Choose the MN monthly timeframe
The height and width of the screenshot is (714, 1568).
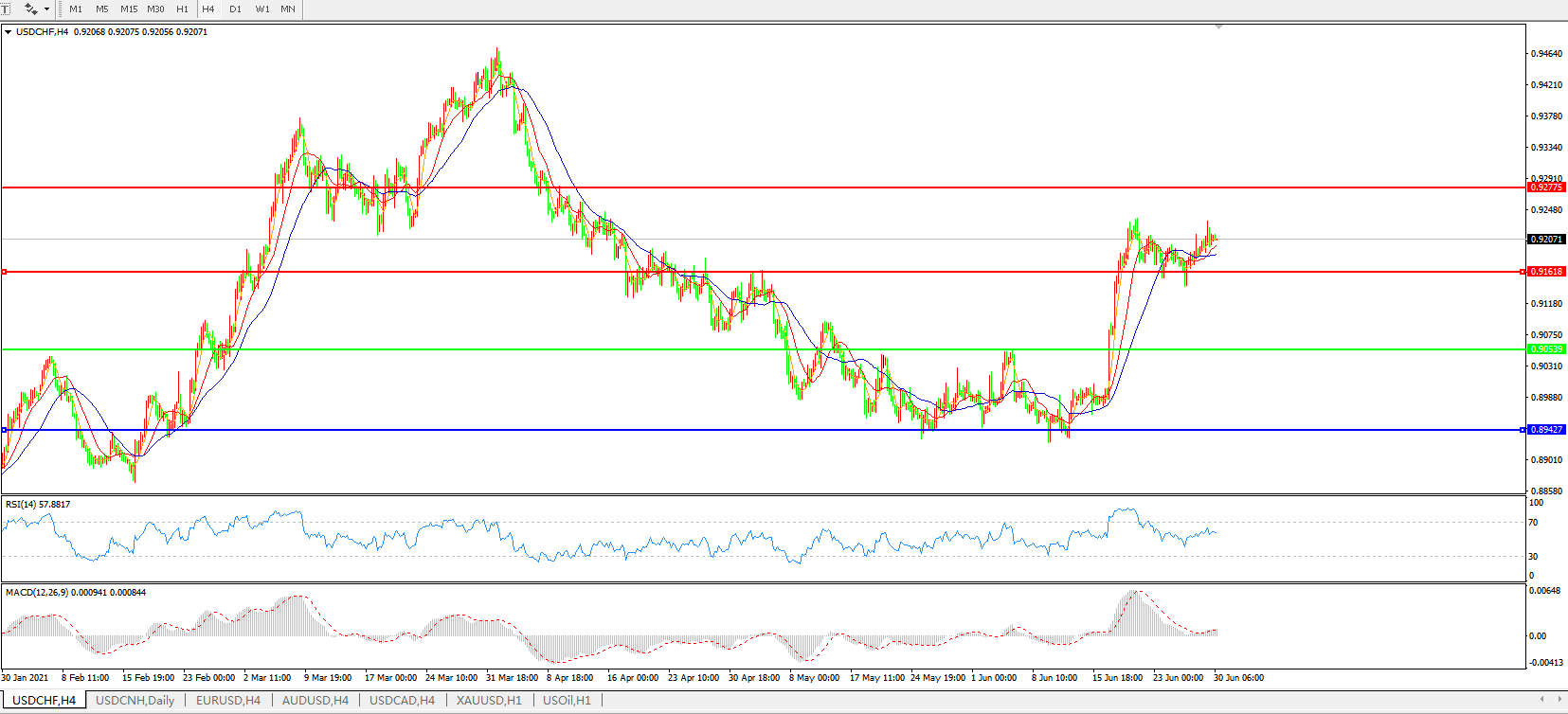pyautogui.click(x=288, y=9)
